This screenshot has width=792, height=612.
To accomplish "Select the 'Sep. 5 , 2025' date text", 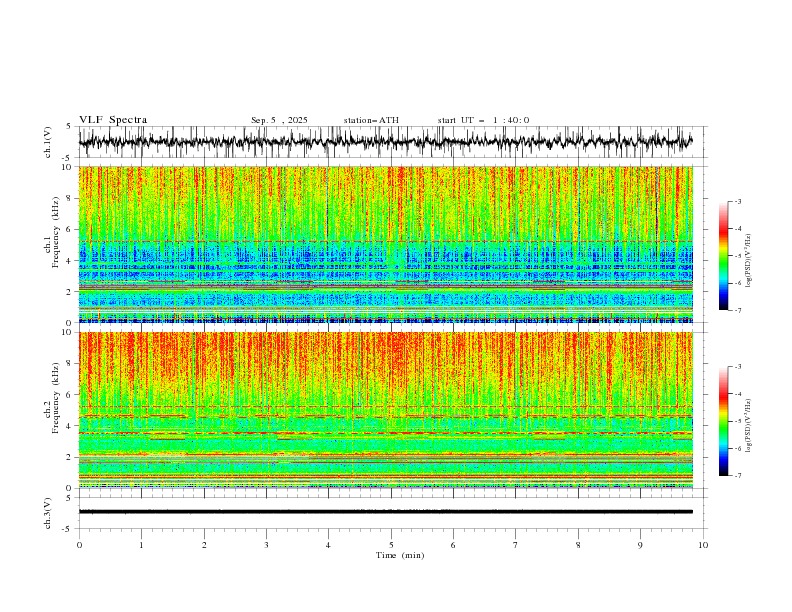I will pos(279,120).
